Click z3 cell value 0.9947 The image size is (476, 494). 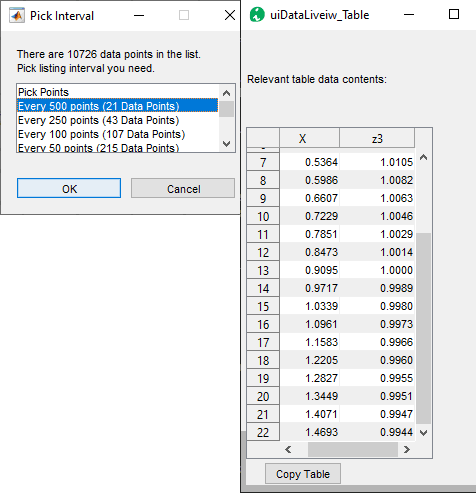tap(377, 414)
